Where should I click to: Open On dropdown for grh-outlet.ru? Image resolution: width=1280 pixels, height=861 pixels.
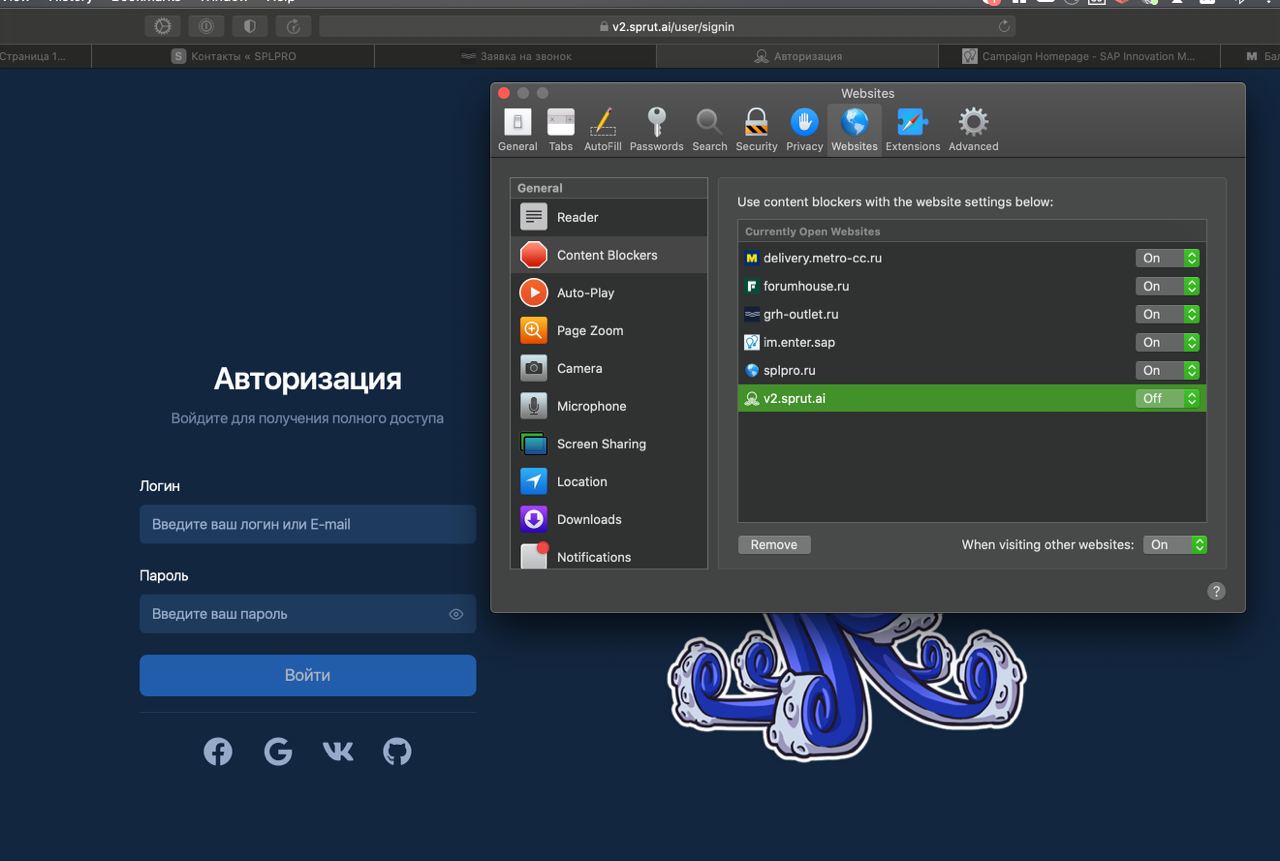(1167, 314)
